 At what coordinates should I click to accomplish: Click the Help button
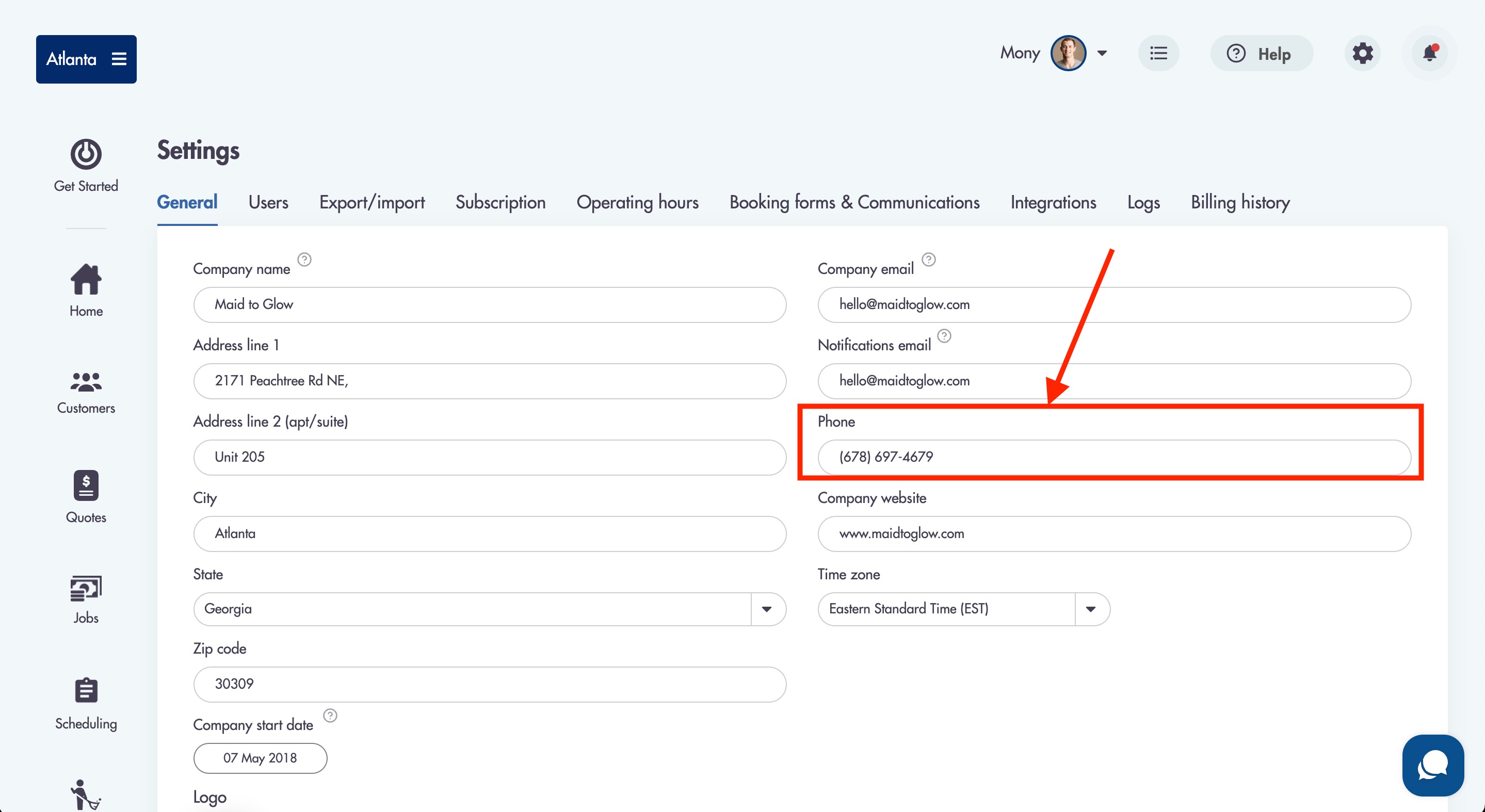[1262, 54]
